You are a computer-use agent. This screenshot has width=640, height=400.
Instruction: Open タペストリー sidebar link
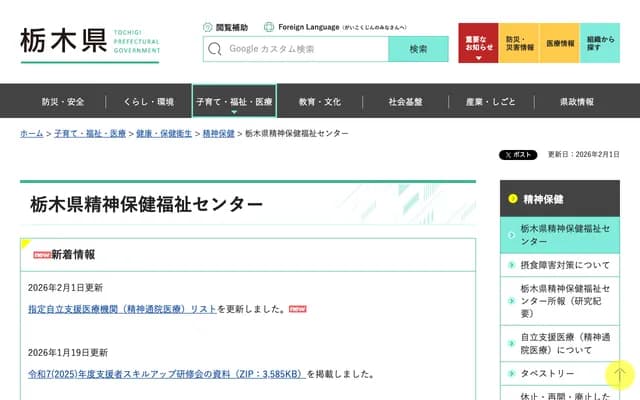click(x=560, y=373)
